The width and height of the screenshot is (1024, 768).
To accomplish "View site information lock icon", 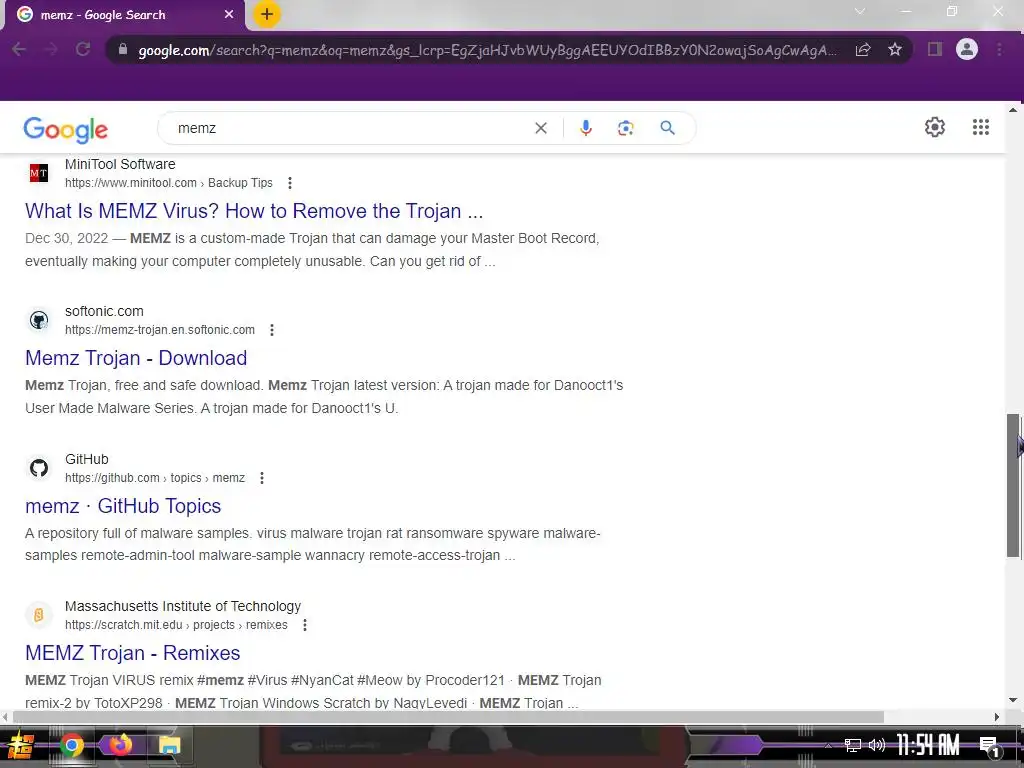I will [122, 50].
